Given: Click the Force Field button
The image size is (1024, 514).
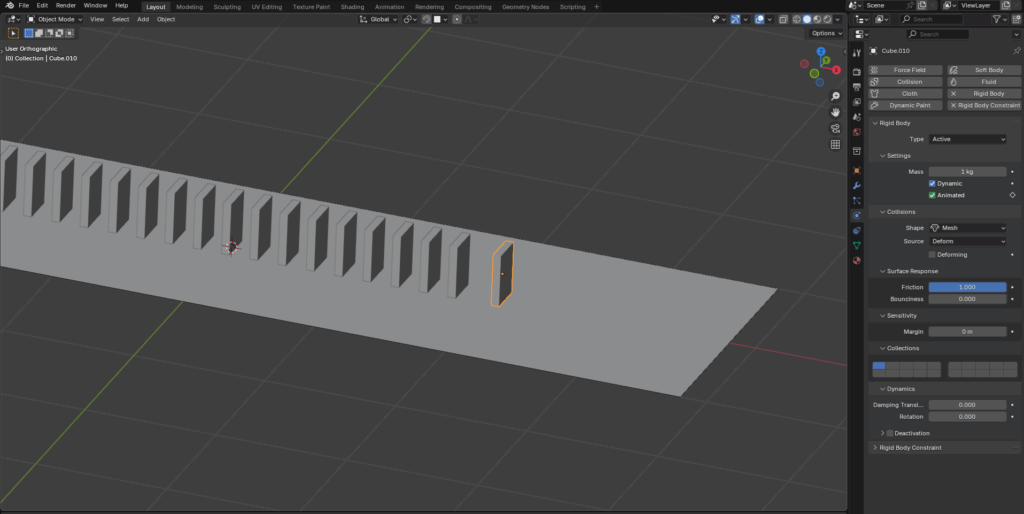Looking at the screenshot, I should (x=905, y=70).
